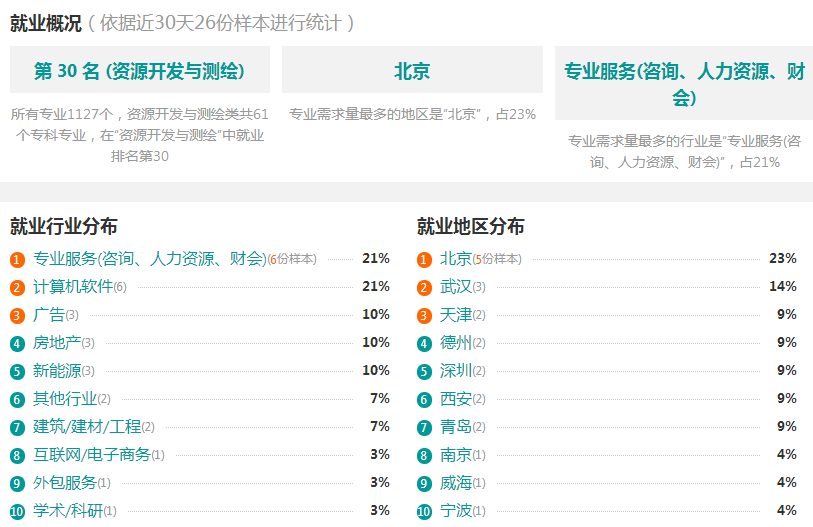Click rank 8 badge beside 南京

[x=424, y=455]
